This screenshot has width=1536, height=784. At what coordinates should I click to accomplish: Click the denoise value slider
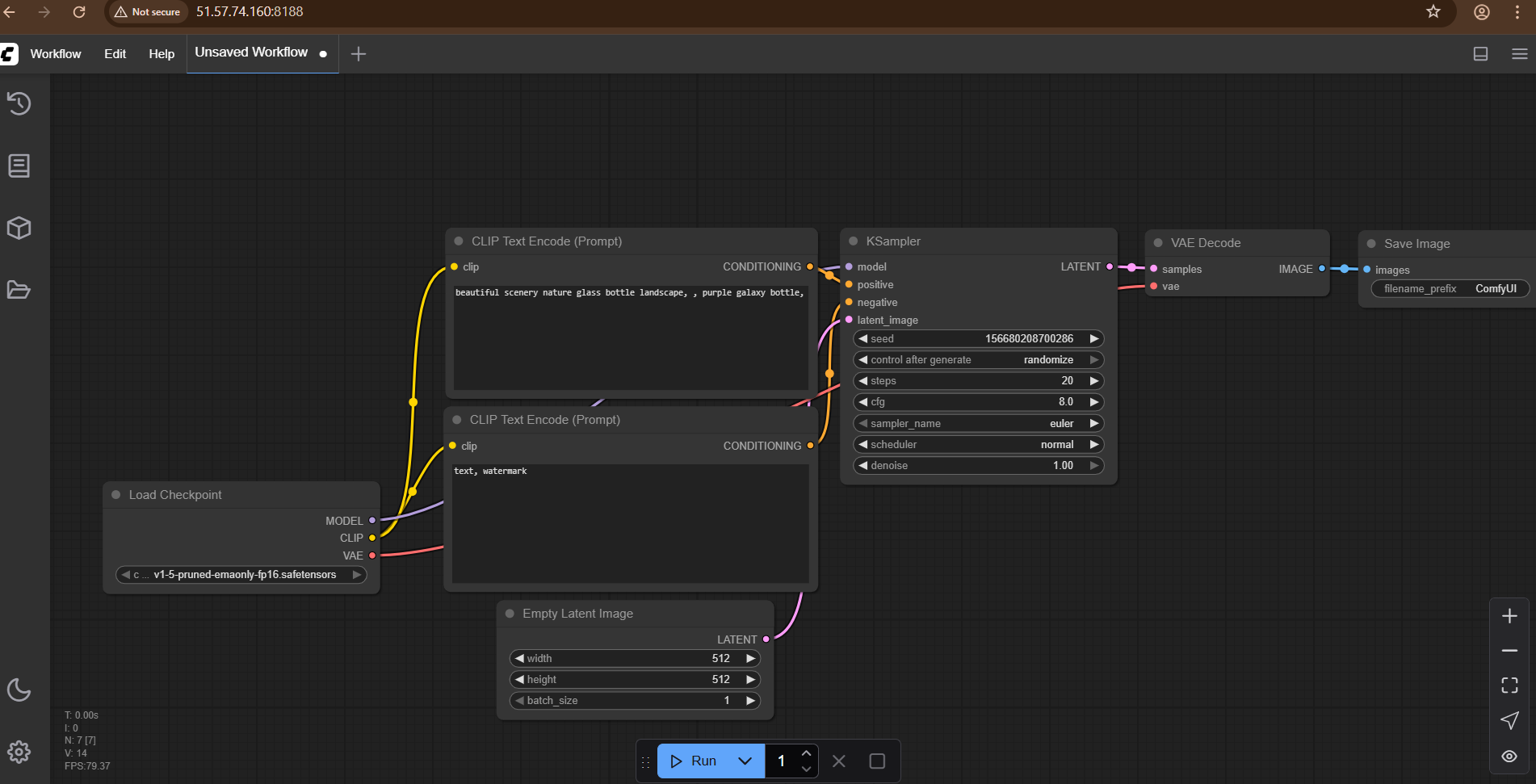click(x=978, y=466)
